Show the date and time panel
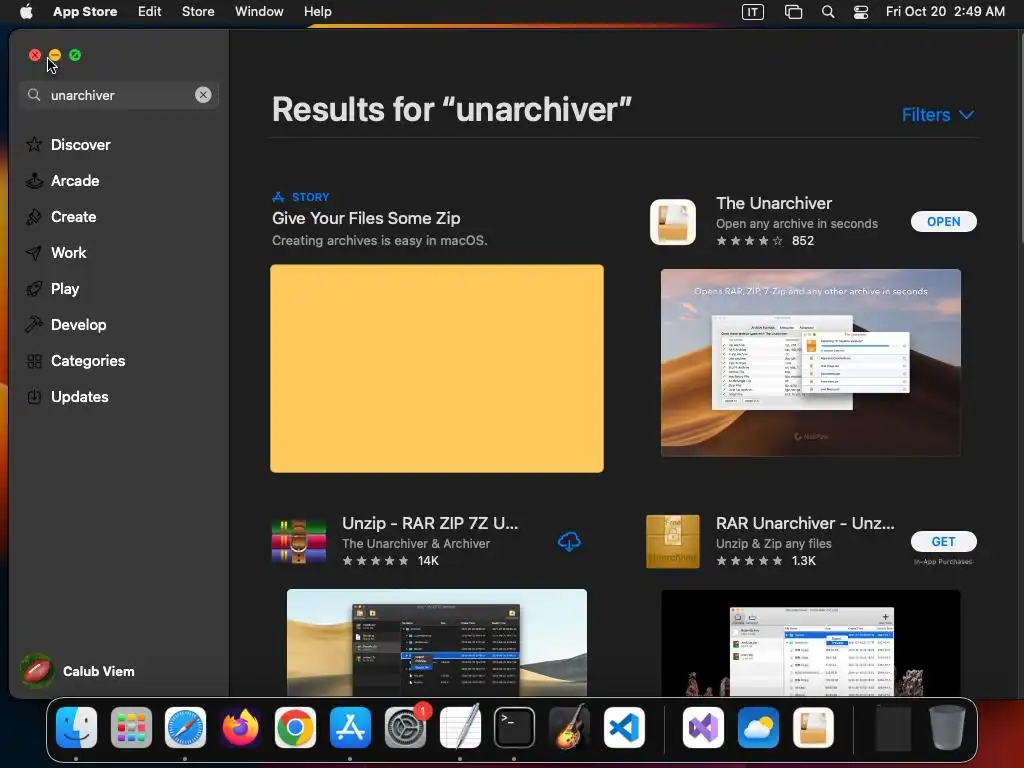Viewport: 1024px width, 768px height. 945,11
